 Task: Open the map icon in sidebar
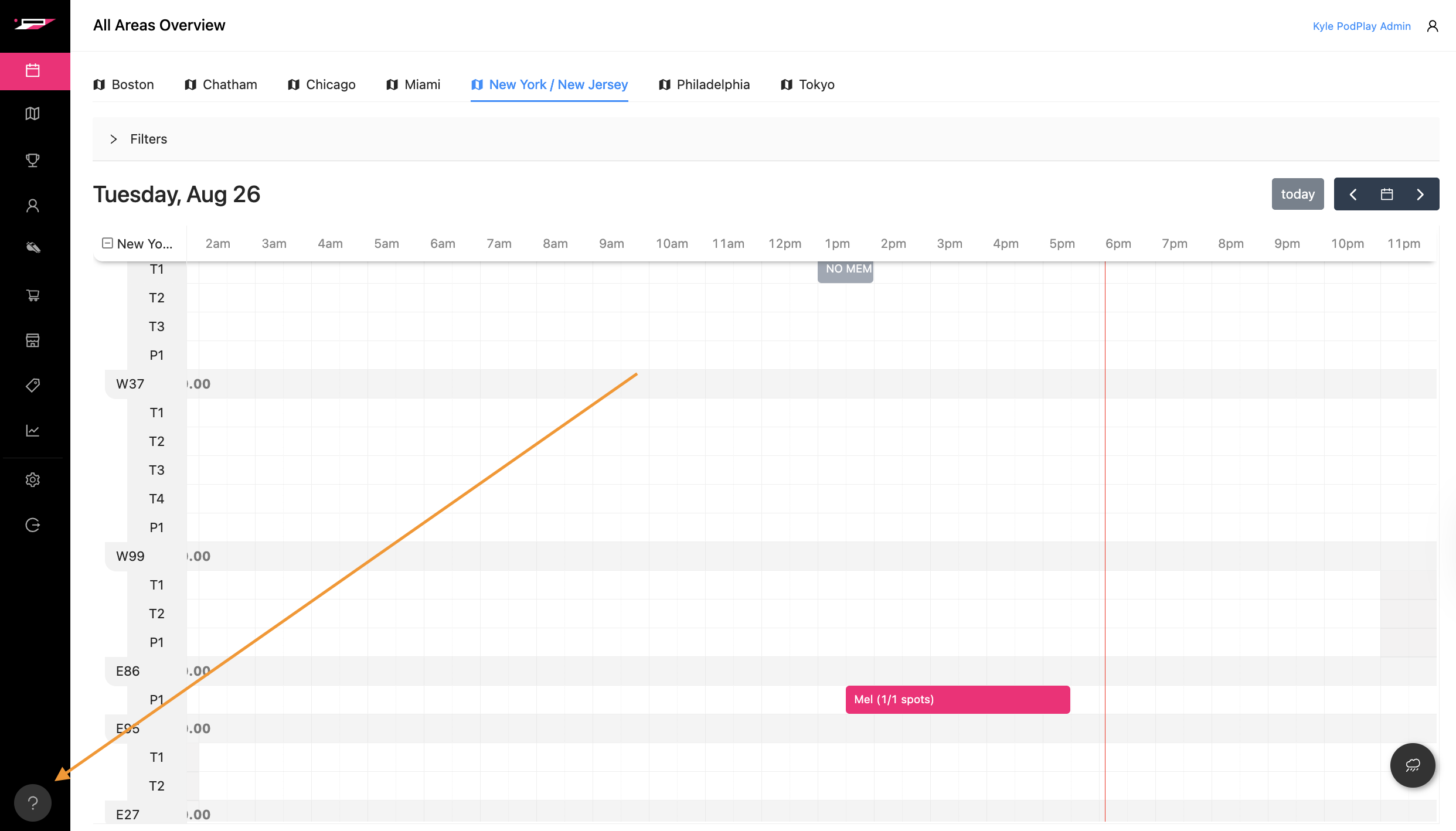(x=33, y=114)
